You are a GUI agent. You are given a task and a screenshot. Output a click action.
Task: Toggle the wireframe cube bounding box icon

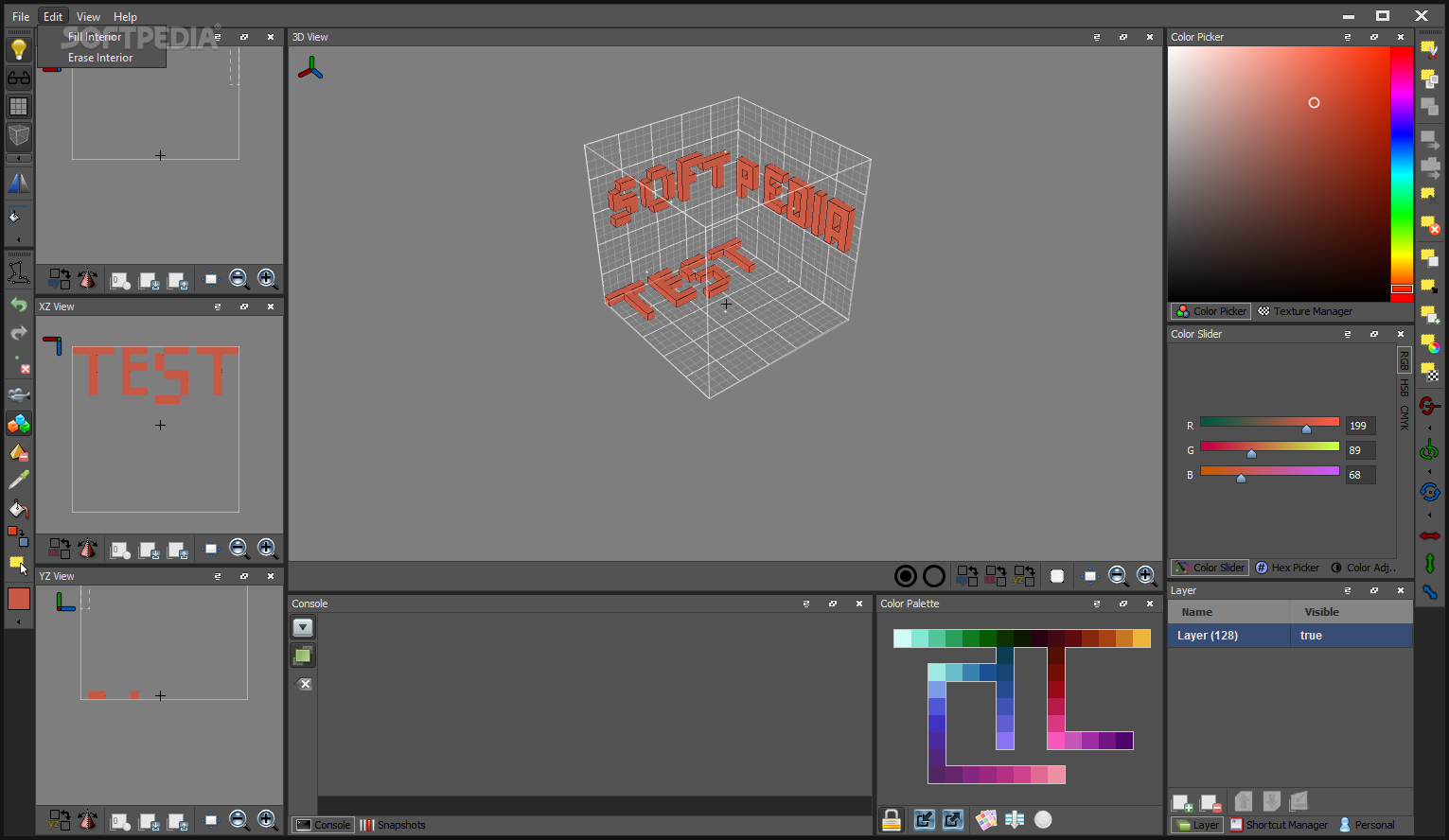(19, 135)
